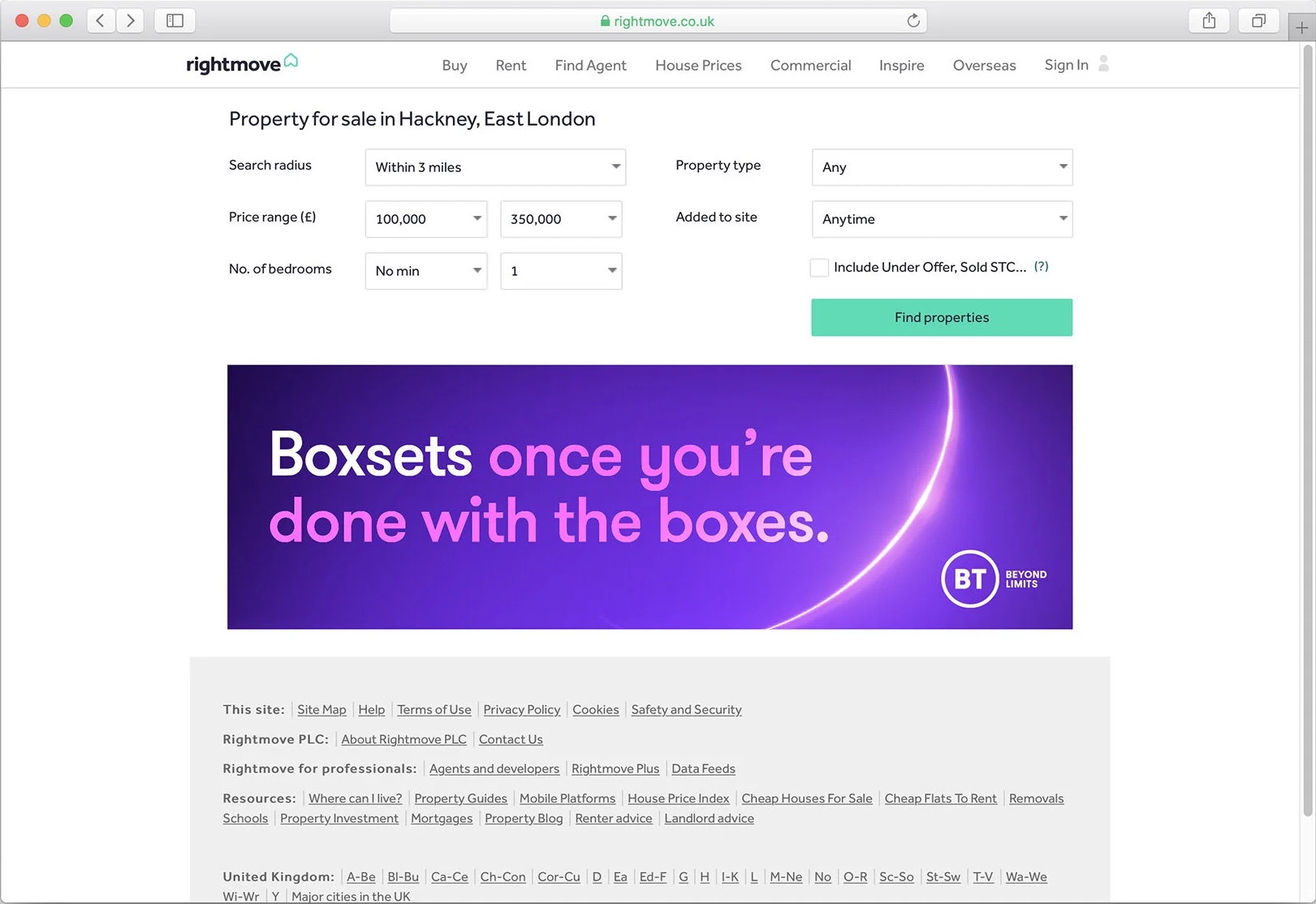Open the Property Investment link
1316x904 pixels.
coord(339,818)
